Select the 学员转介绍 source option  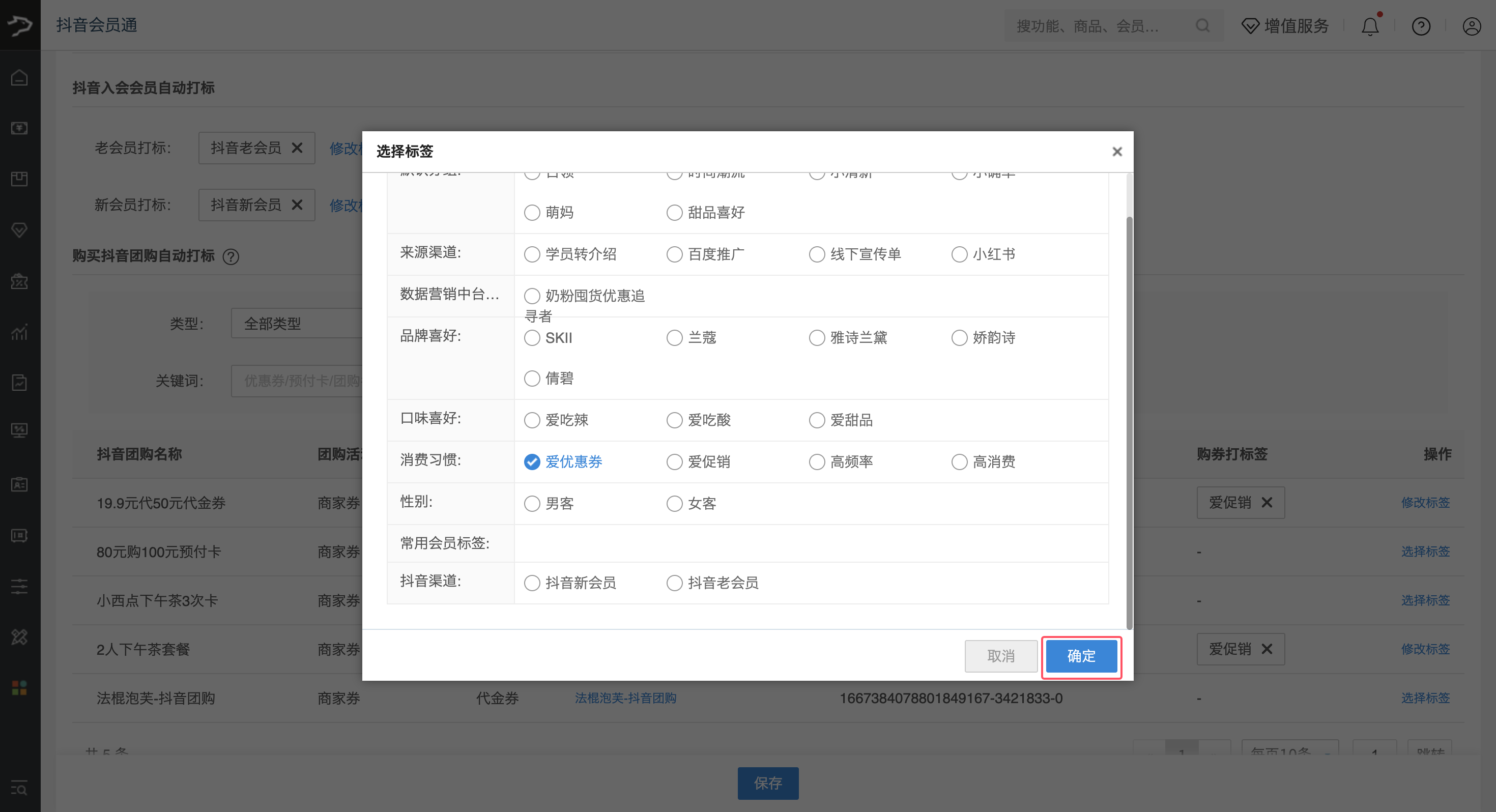pyautogui.click(x=570, y=254)
